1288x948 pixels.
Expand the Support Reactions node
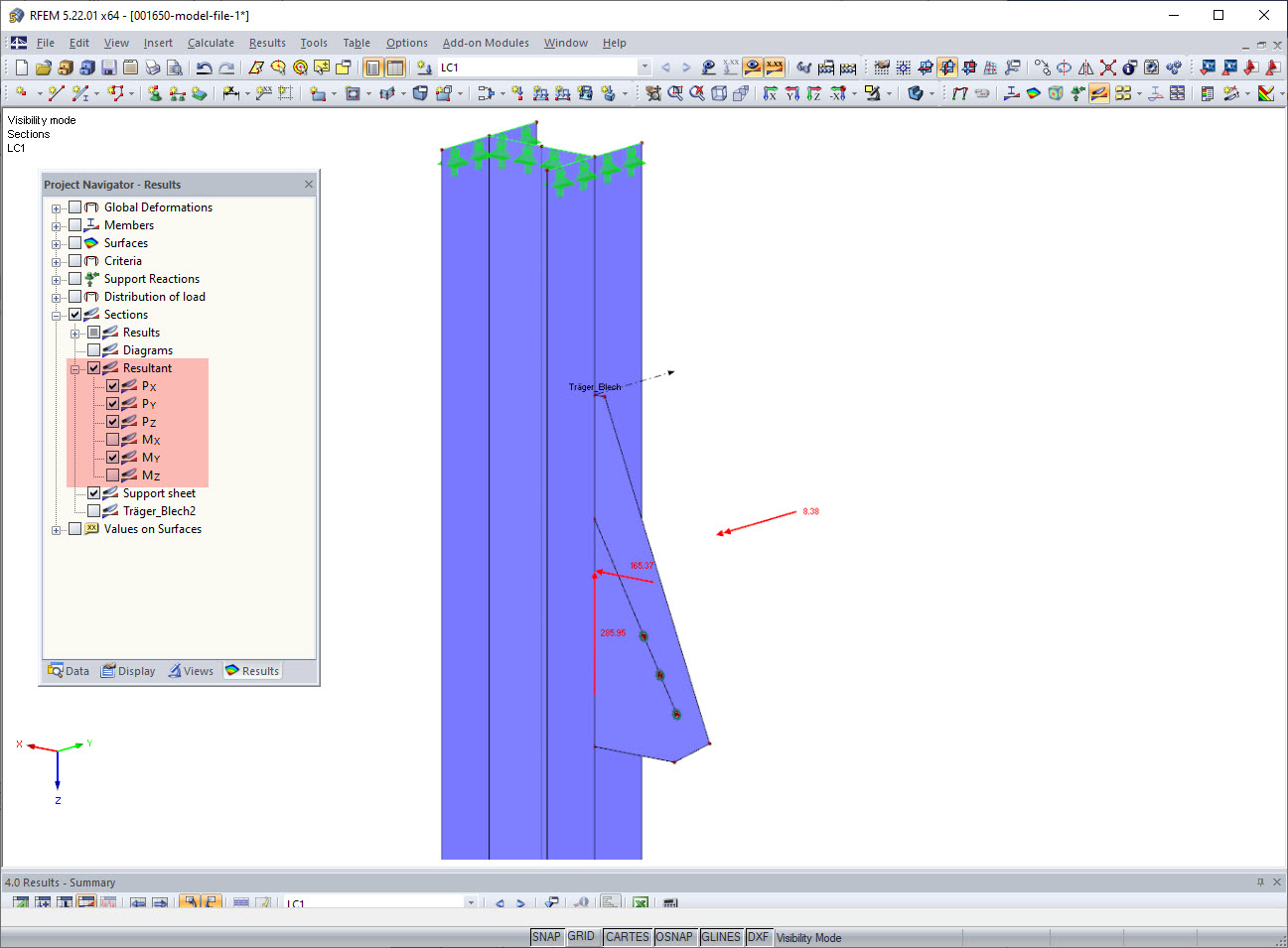pos(56,280)
